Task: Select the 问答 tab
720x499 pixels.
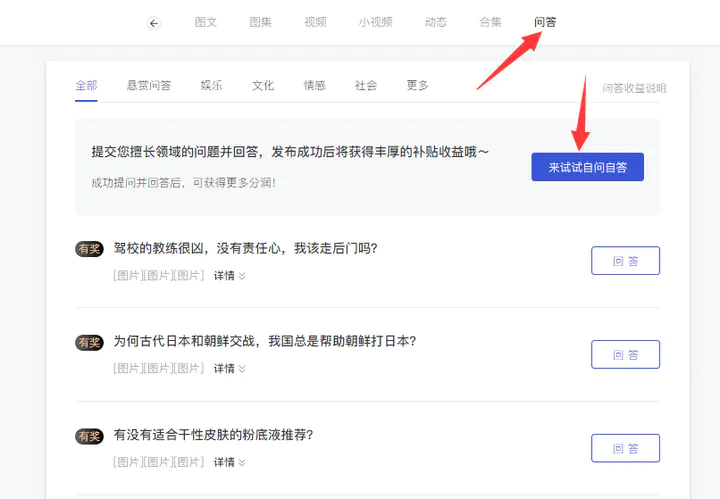Action: (545, 22)
